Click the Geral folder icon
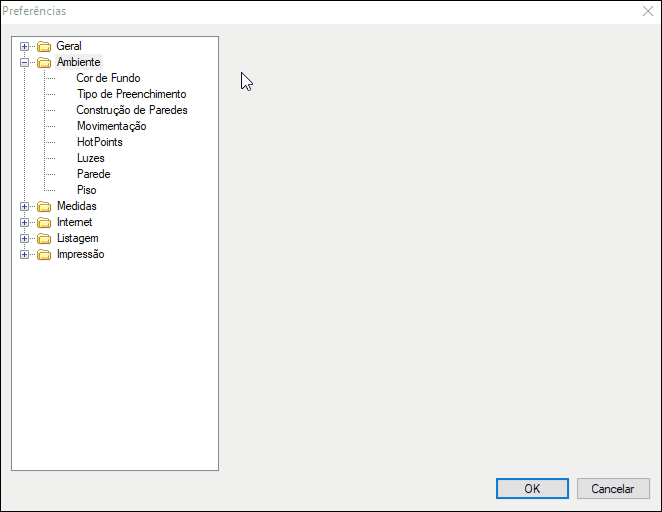Image resolution: width=662 pixels, height=512 pixels. pos(44,46)
